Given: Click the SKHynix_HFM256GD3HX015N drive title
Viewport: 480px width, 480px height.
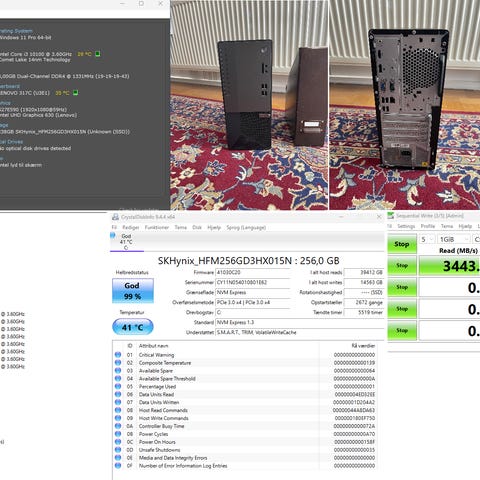Looking at the screenshot, I should click(248, 261).
